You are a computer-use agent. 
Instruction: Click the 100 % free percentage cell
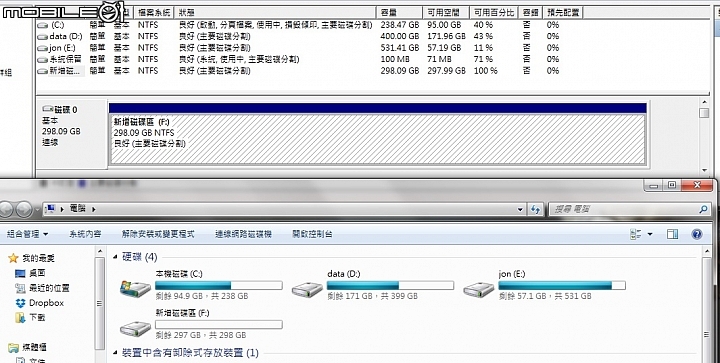click(x=485, y=71)
